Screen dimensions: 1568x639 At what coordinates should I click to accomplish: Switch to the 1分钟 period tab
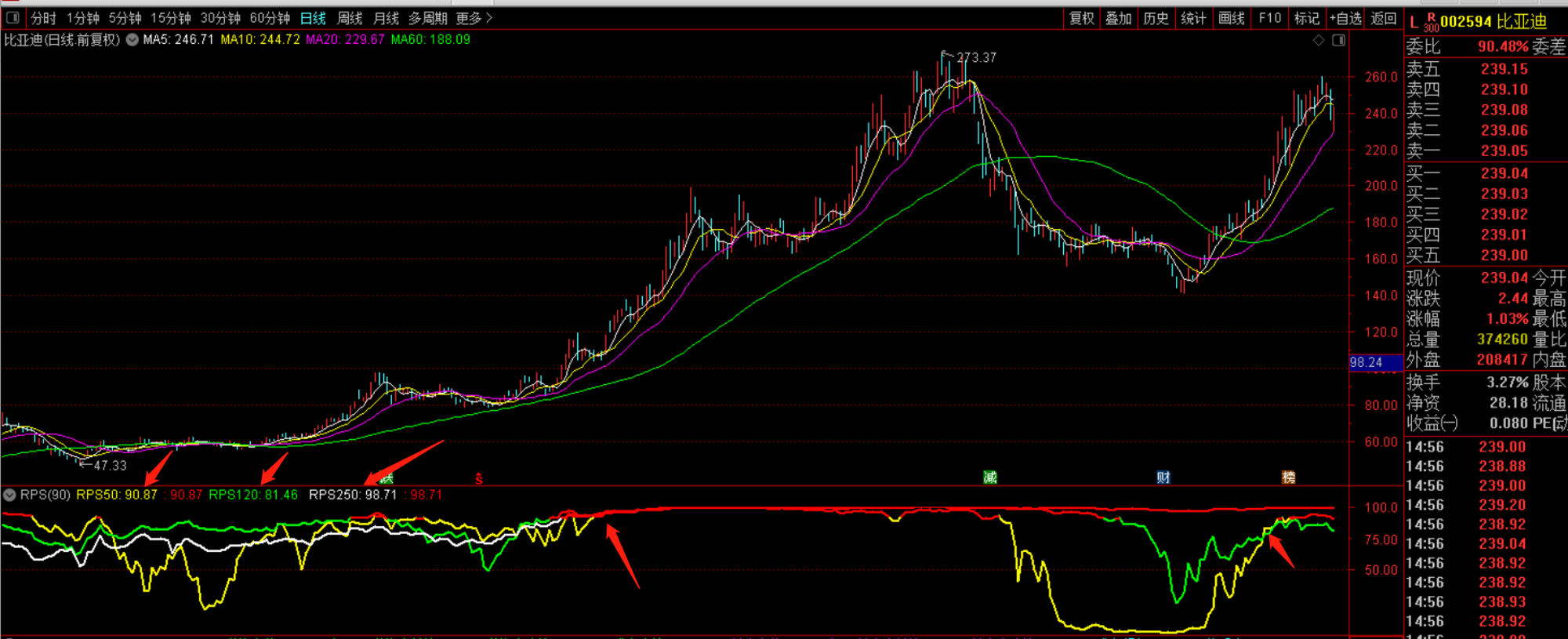82,18
